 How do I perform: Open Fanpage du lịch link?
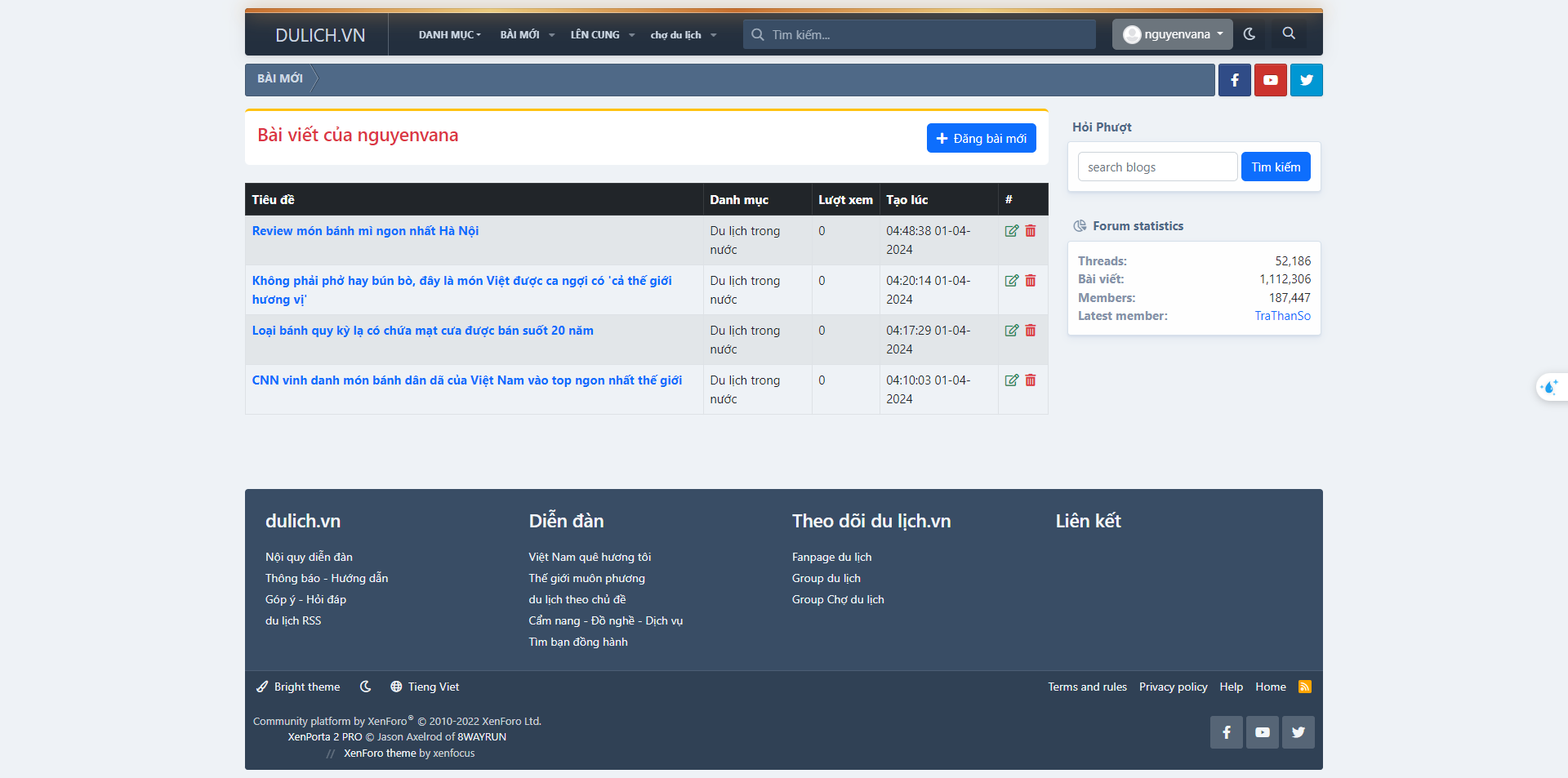pos(831,557)
